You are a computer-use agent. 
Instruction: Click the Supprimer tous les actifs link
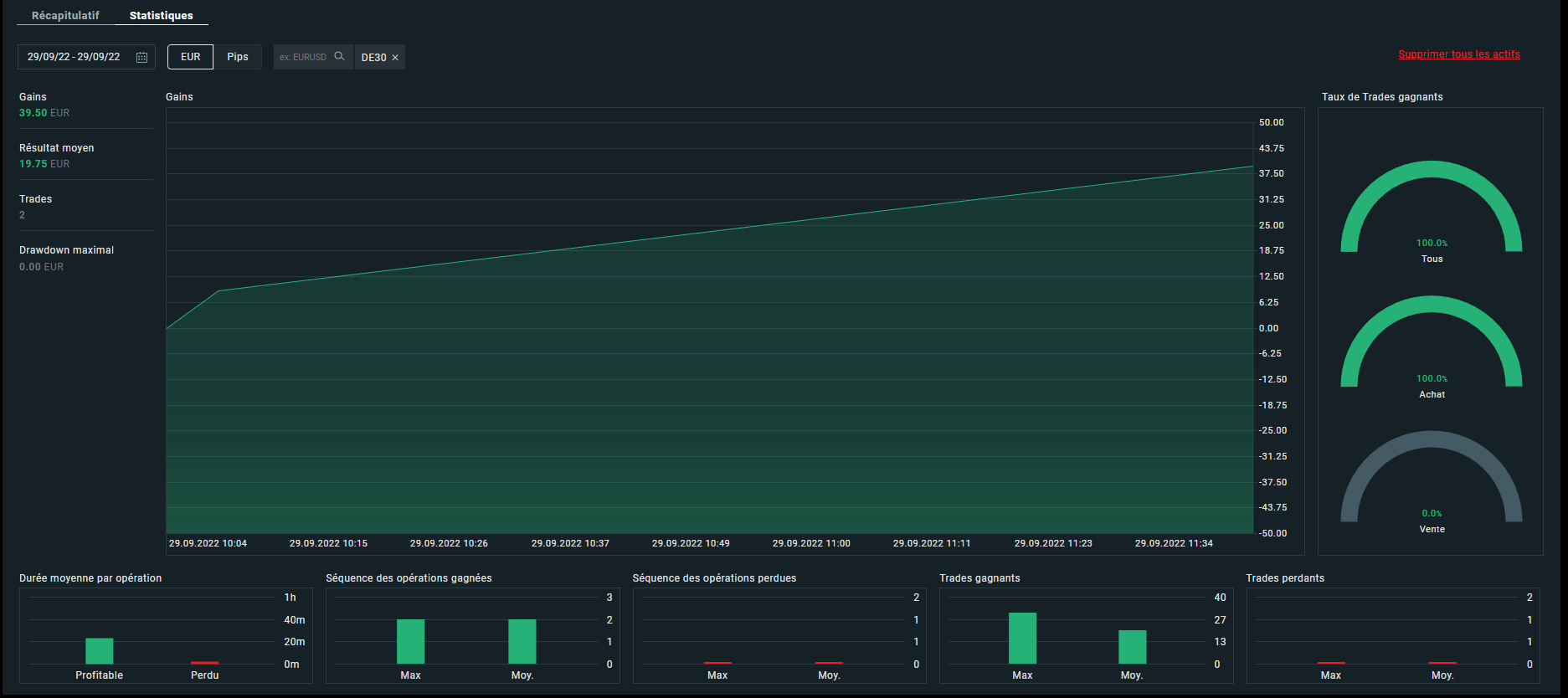[x=1459, y=54]
